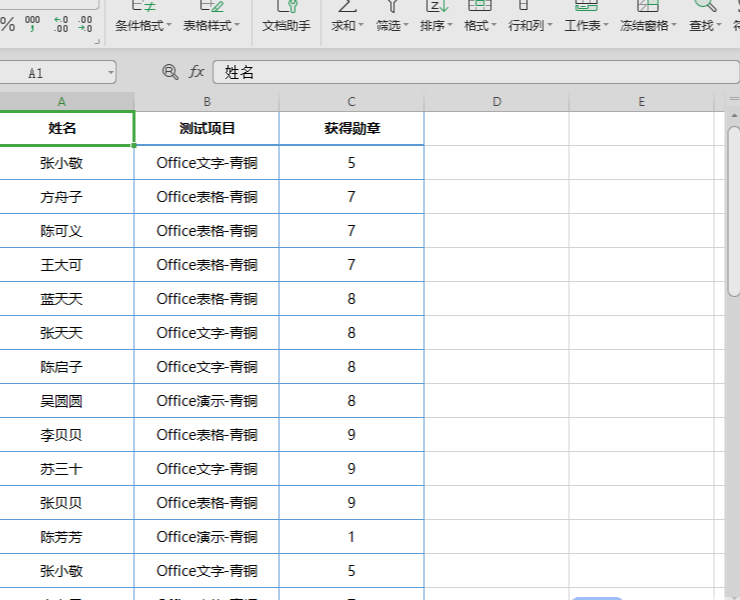The image size is (740, 600).
Task: Open the 表格样式 table style menu
Action: tap(211, 17)
